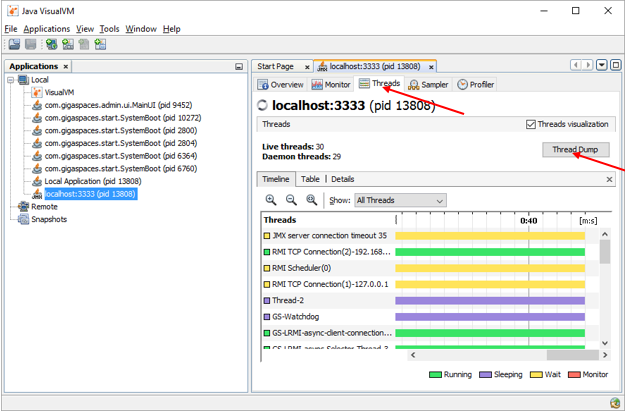Switch to the Sampler tab

[x=428, y=85]
